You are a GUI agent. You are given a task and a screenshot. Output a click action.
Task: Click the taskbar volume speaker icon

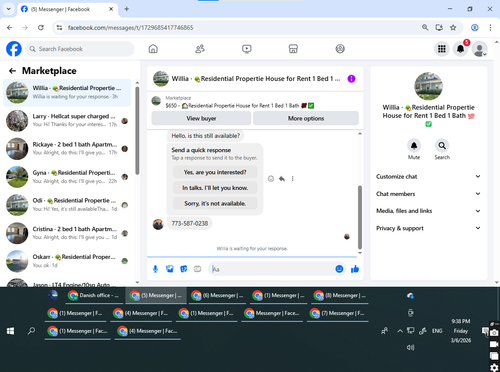coord(410,347)
